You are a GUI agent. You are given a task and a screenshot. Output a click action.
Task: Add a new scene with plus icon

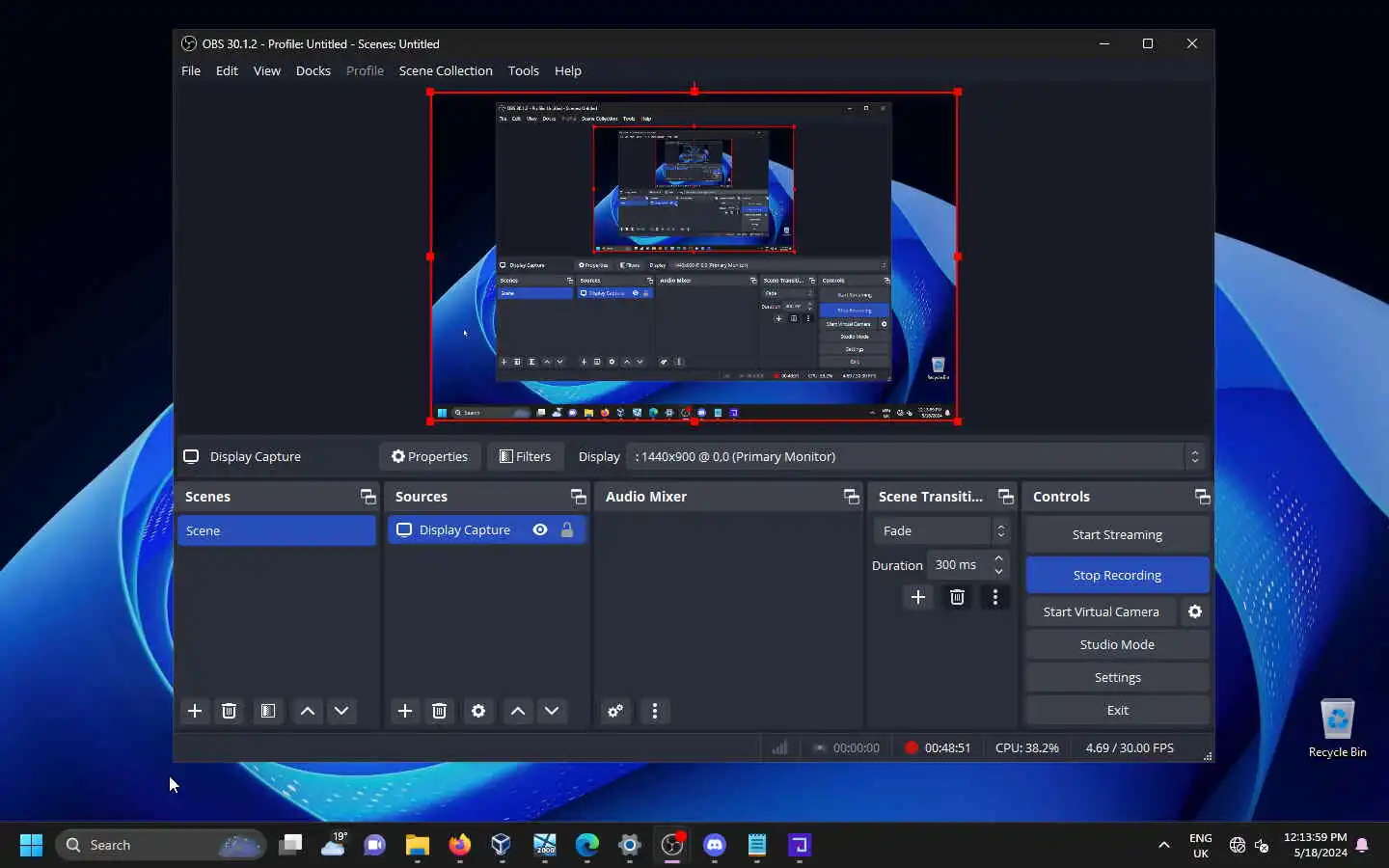click(195, 711)
